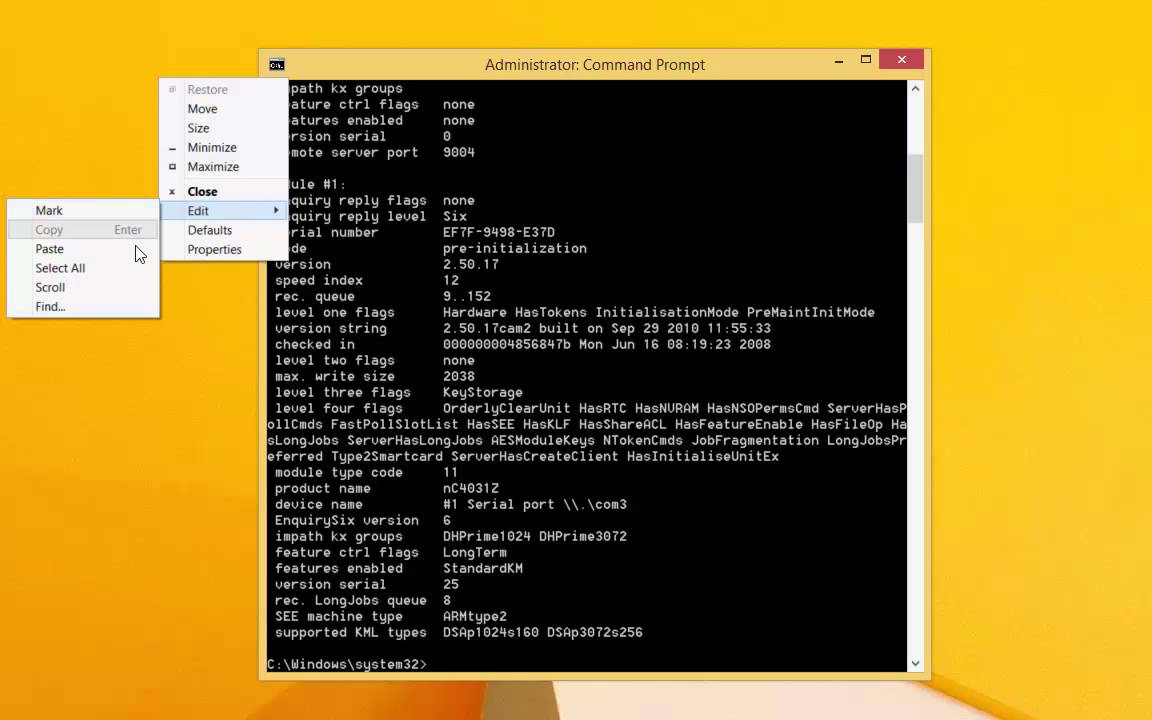
Task: Click the scrollbar down arrow
Action: [915, 663]
